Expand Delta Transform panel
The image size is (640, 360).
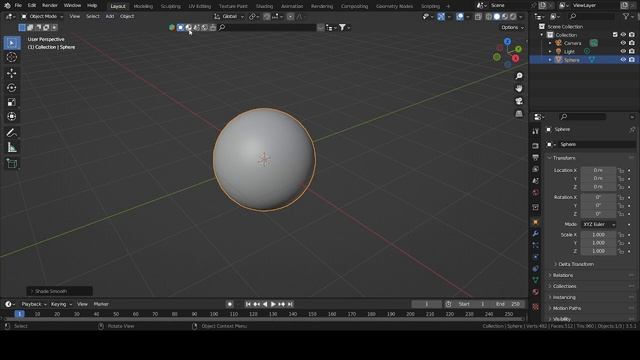coord(576,264)
